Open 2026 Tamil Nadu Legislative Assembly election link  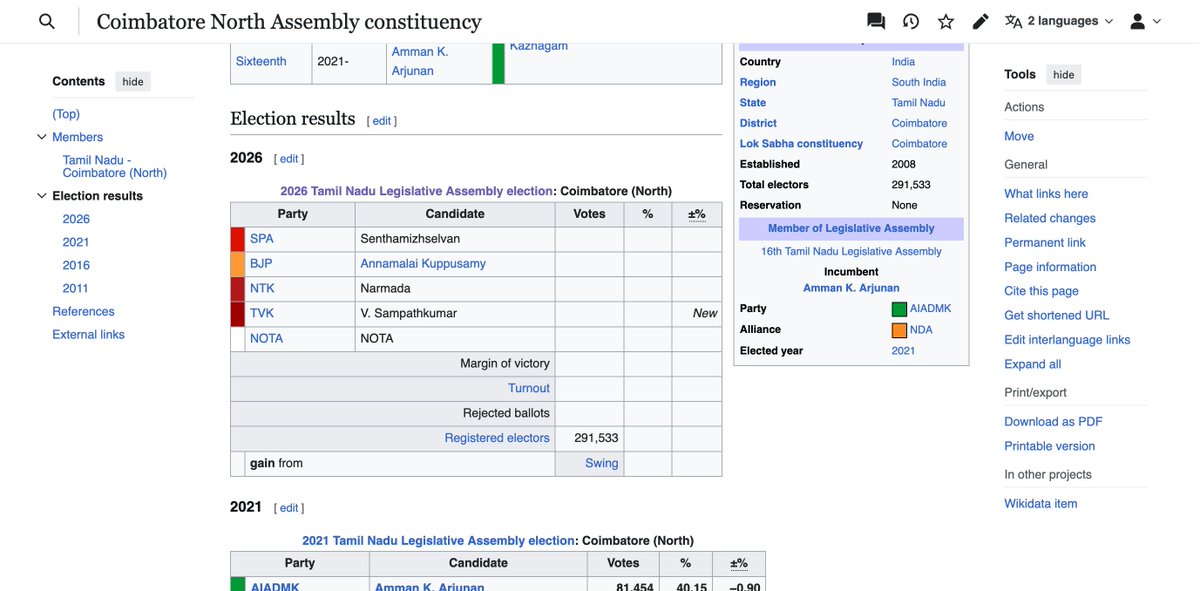(x=416, y=191)
